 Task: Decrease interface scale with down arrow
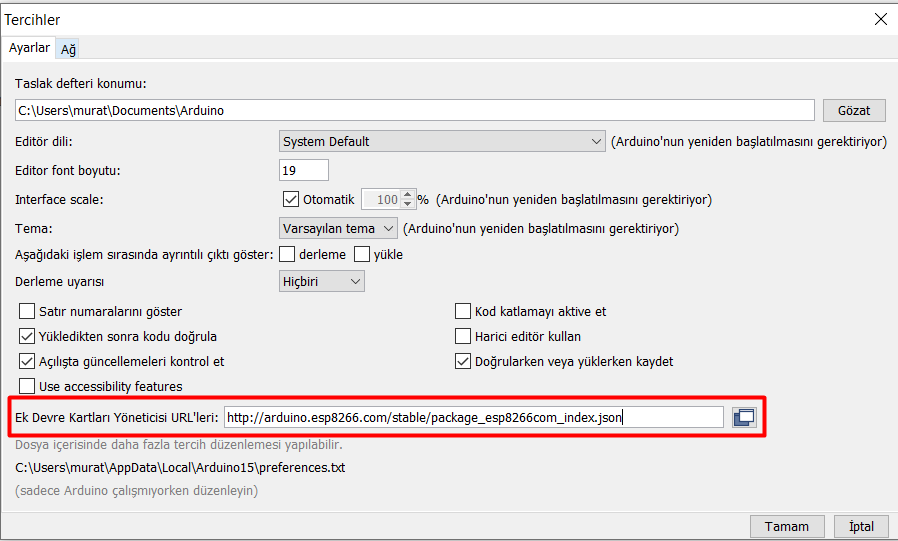click(407, 204)
